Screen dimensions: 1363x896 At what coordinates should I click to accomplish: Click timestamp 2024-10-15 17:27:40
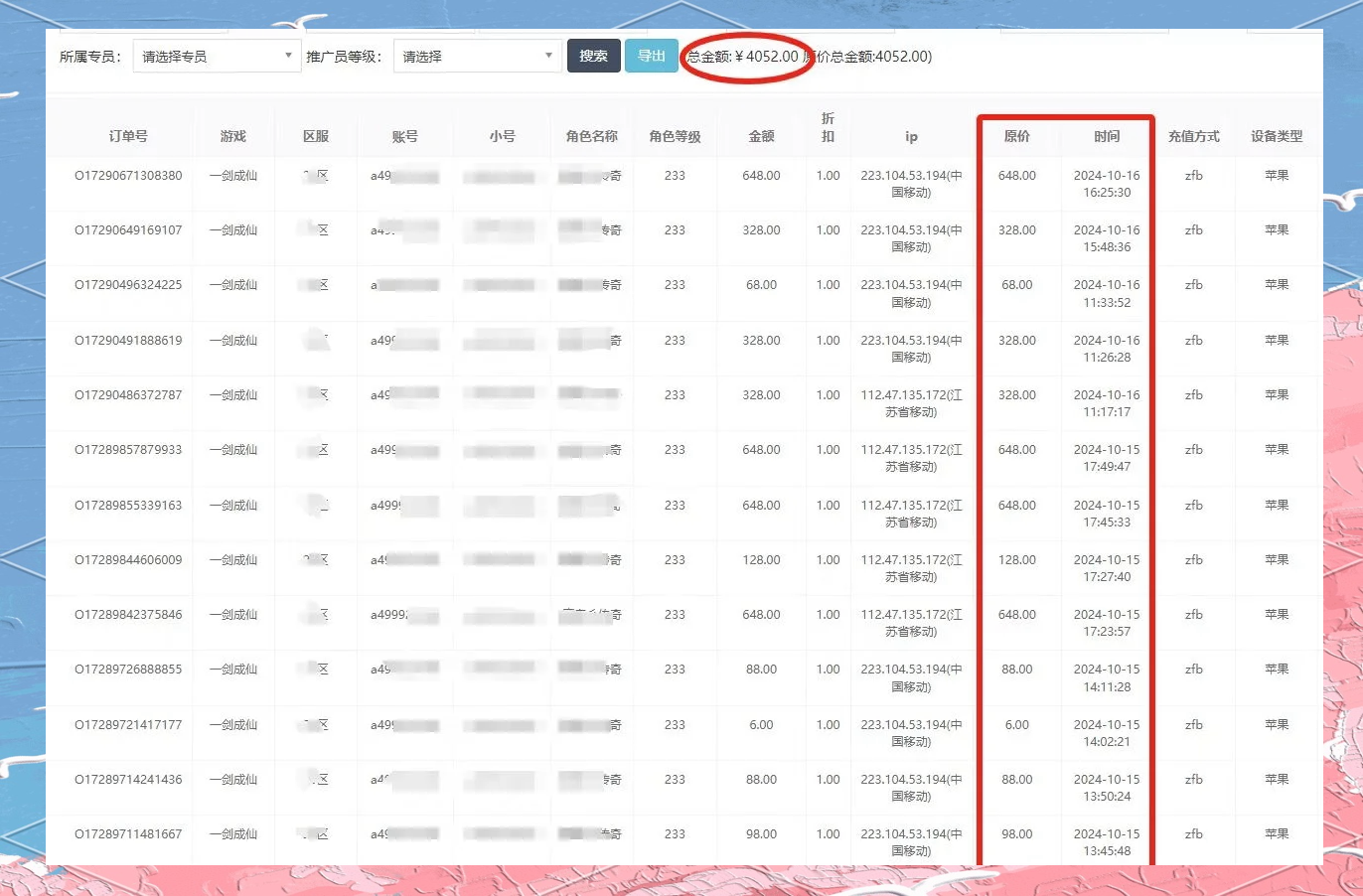pyautogui.click(x=1107, y=568)
